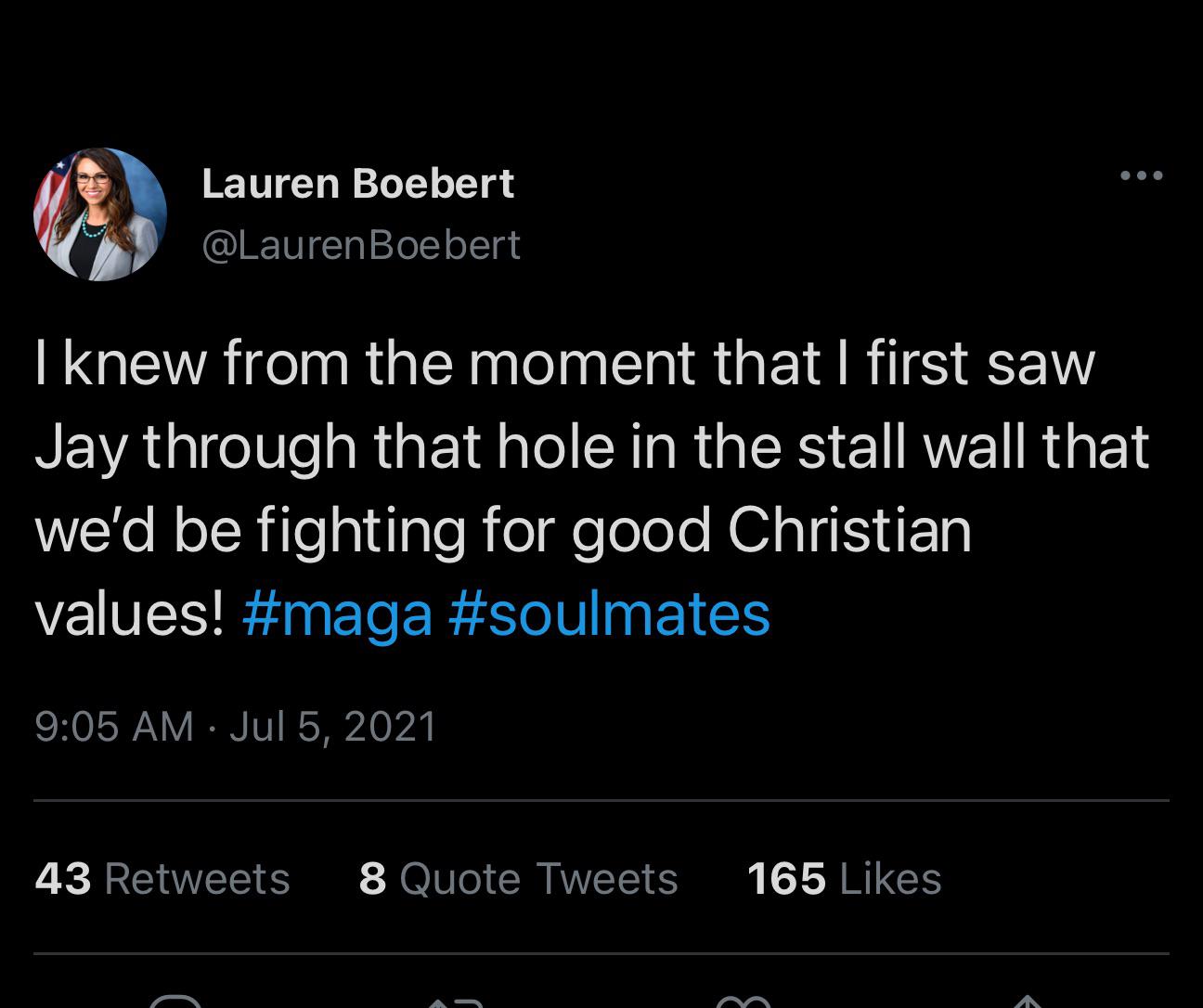View the 8 Quote Tweets list
This screenshot has width=1203, height=1008.
518,878
